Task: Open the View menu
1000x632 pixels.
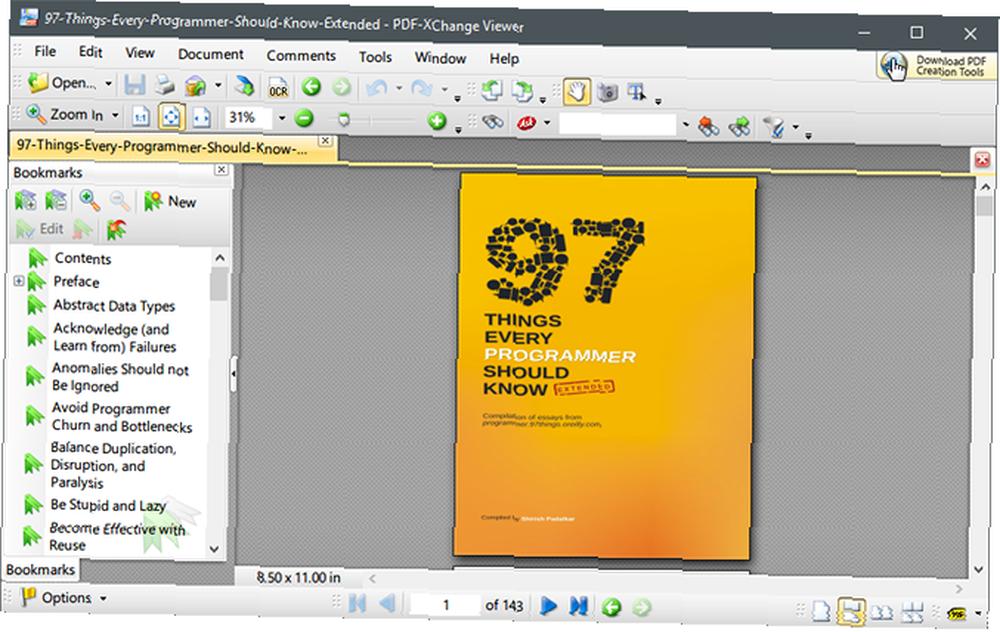Action: [x=140, y=53]
